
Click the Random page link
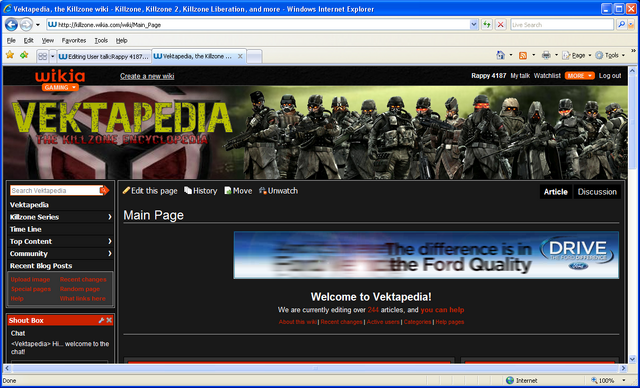[80, 289]
